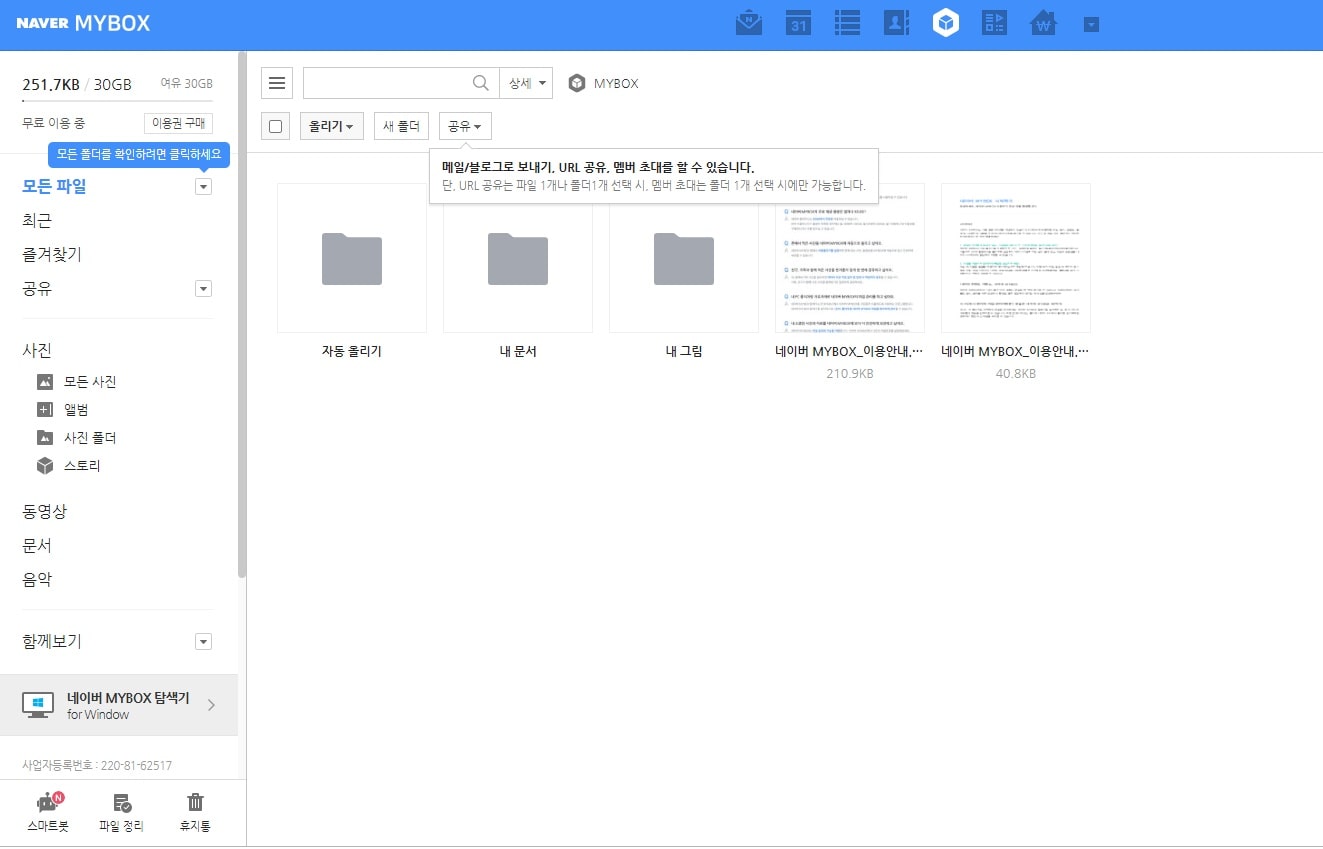This screenshot has width=1323, height=849.
Task: Open the memo list icon in the header
Action: [x=847, y=22]
